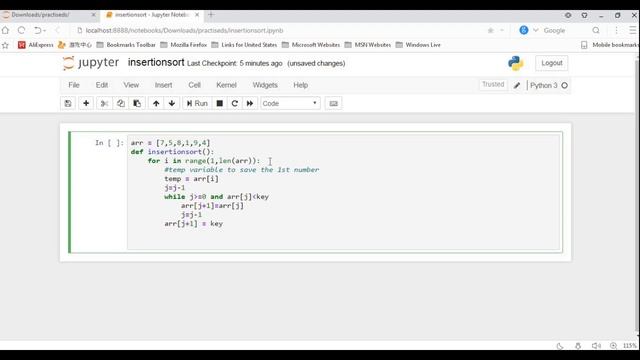Cut selected cells with the scissors icon
Image resolution: width=640 pixels, height=360 pixels.
tap(104, 104)
